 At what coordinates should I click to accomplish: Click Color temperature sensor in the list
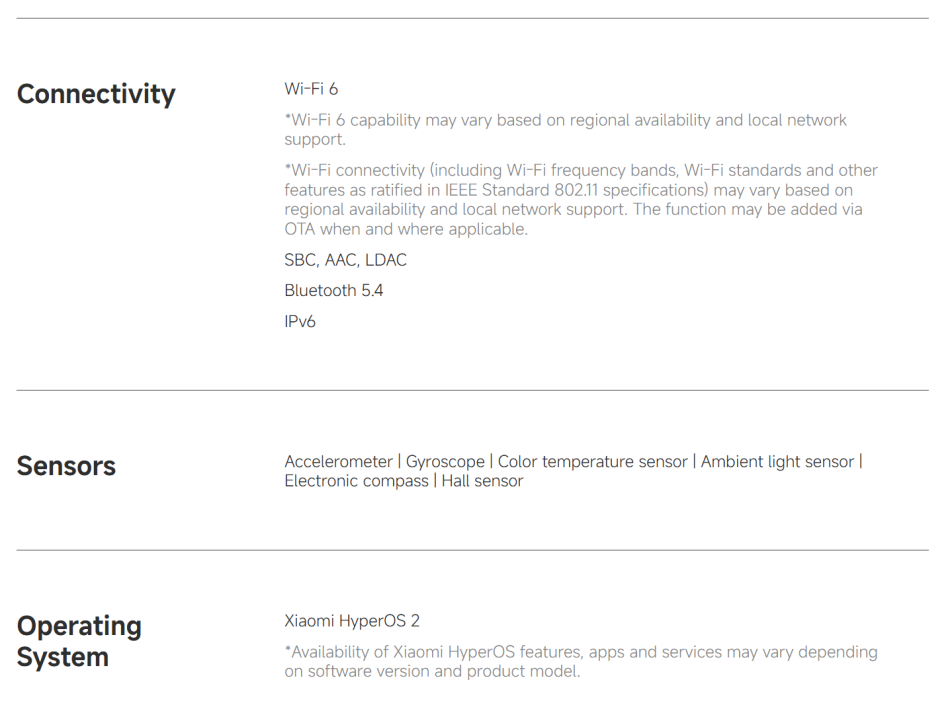(593, 461)
